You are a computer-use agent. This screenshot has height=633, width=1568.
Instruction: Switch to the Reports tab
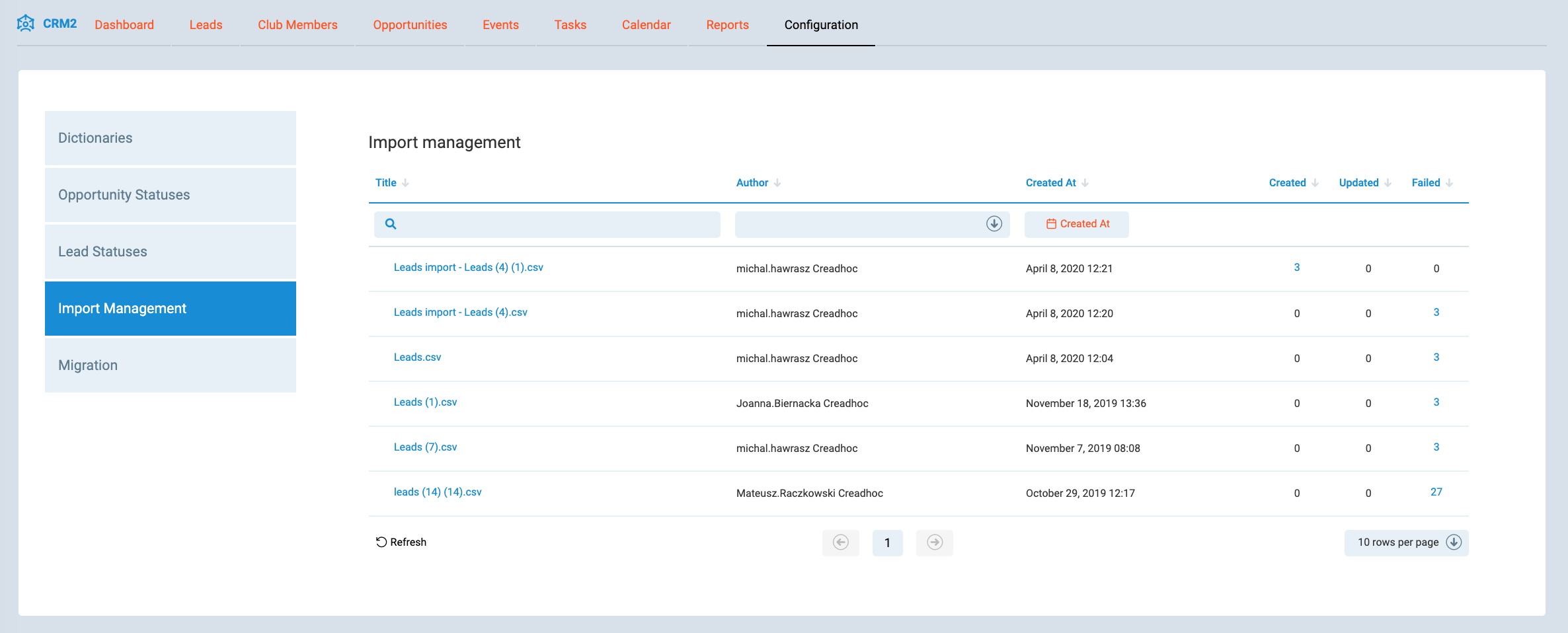(727, 25)
